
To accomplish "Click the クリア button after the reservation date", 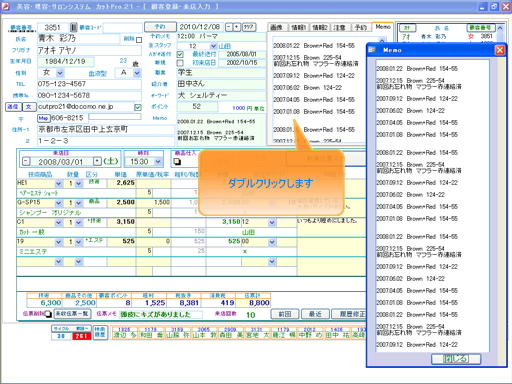I will point(249,27).
